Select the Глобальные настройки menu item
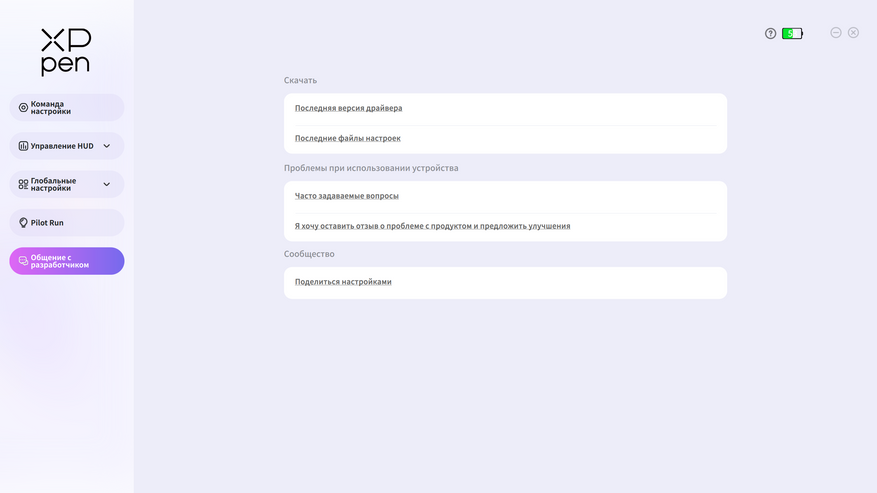The image size is (877, 493). (x=67, y=184)
